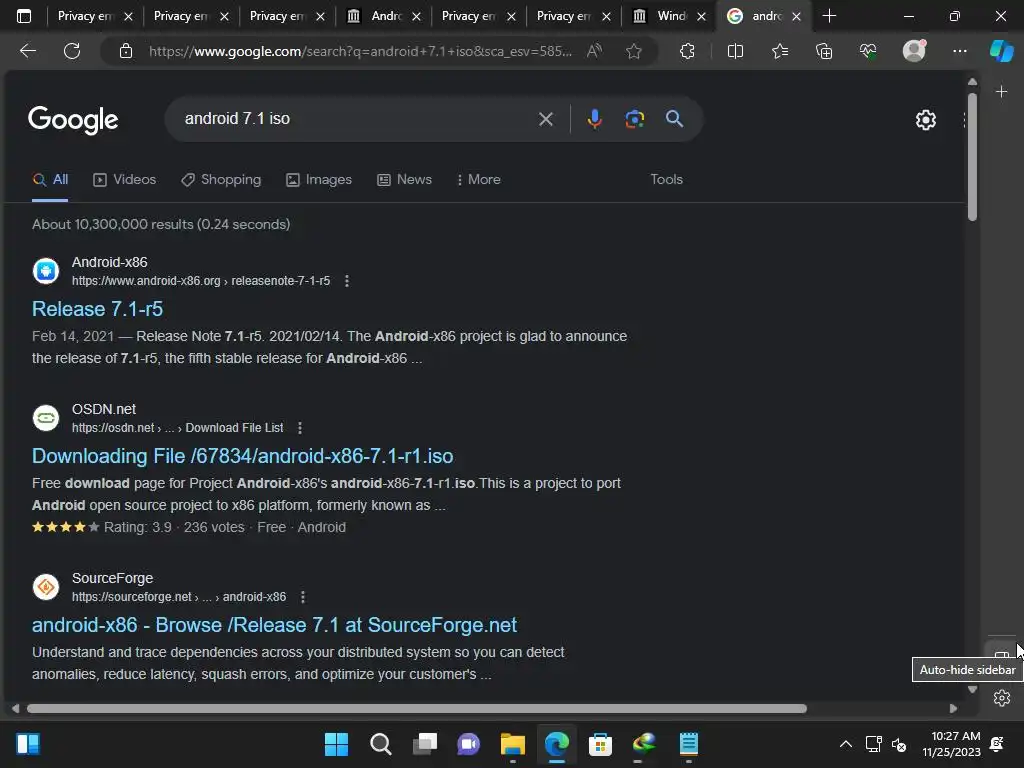
Task: Open Downloading File android-x86-7.1-r1.iso link
Action: point(242,456)
